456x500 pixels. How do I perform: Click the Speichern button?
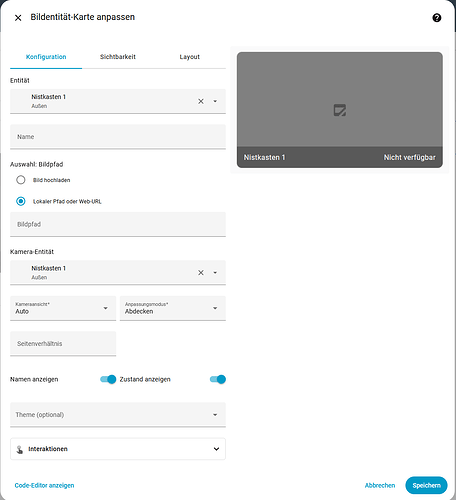tap(426, 485)
